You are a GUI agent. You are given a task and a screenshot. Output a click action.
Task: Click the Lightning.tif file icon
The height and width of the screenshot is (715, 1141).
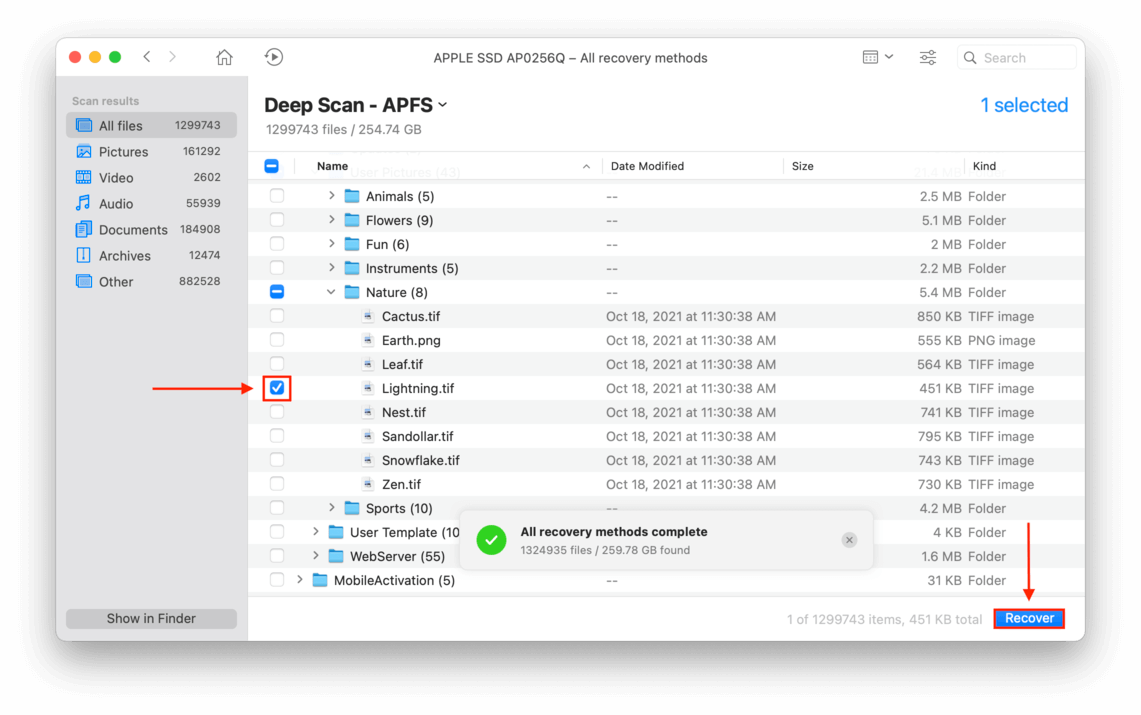pyautogui.click(x=368, y=388)
